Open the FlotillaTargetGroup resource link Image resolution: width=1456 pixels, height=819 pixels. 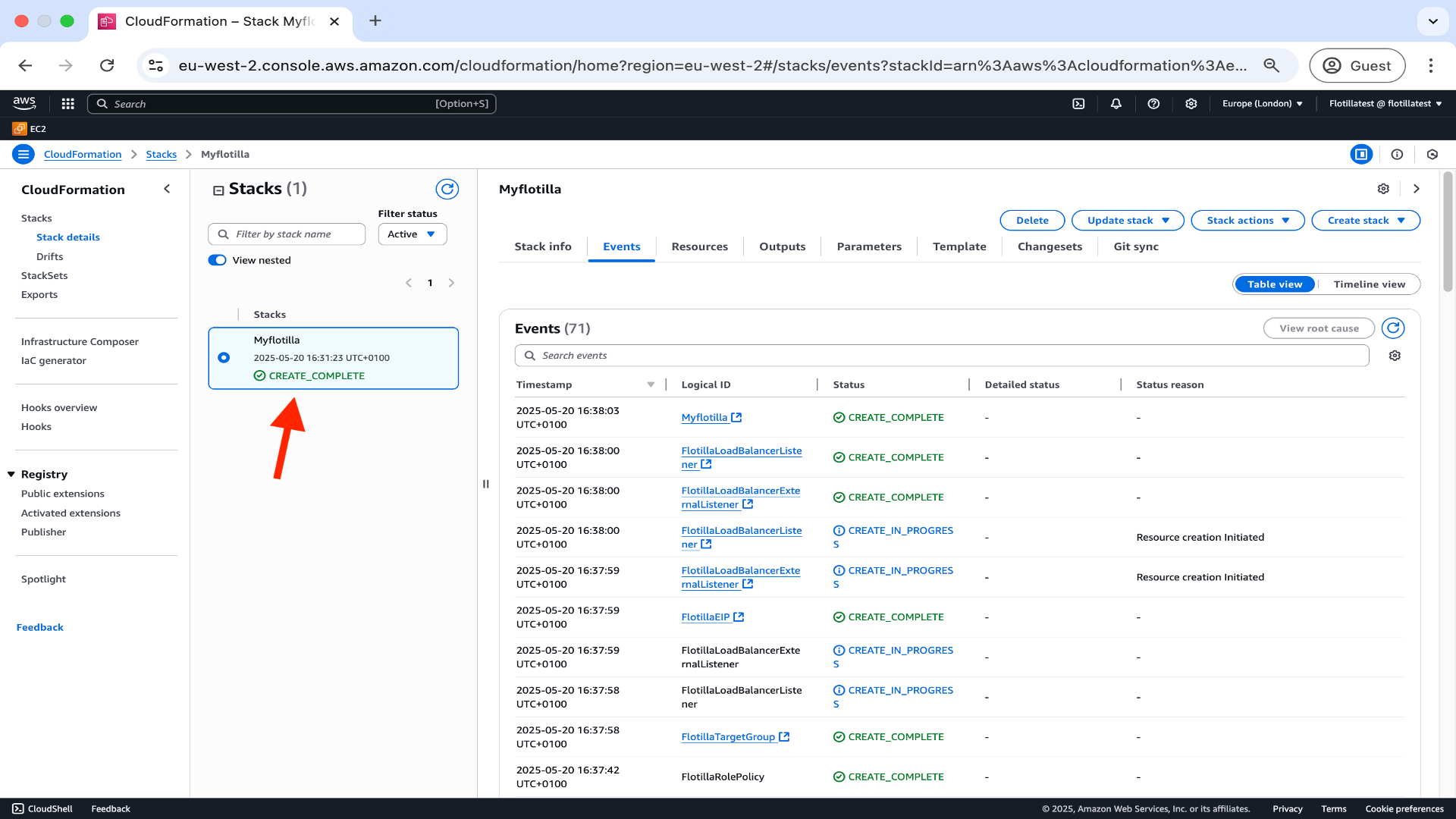pos(728,737)
